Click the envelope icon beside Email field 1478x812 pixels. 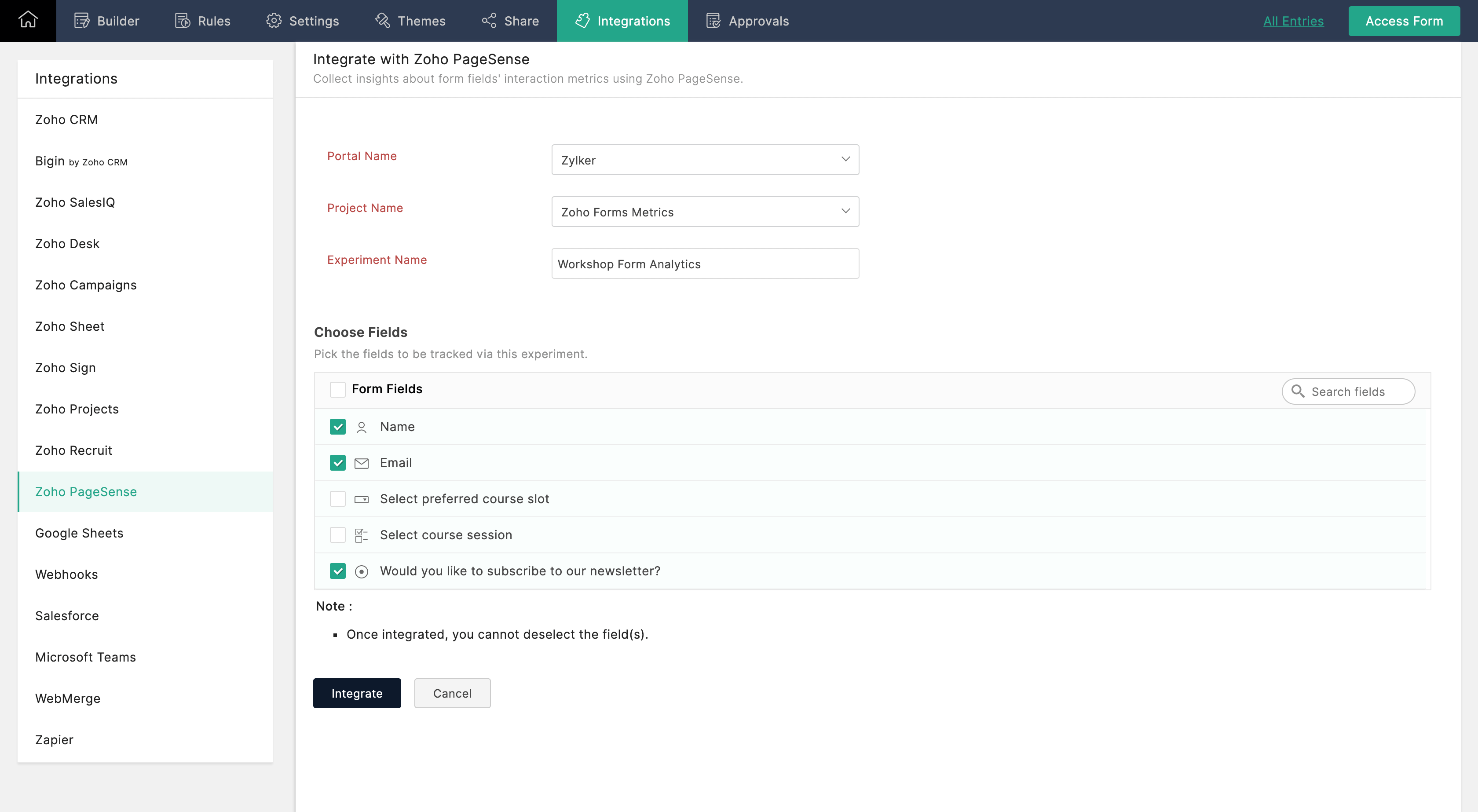[362, 464]
